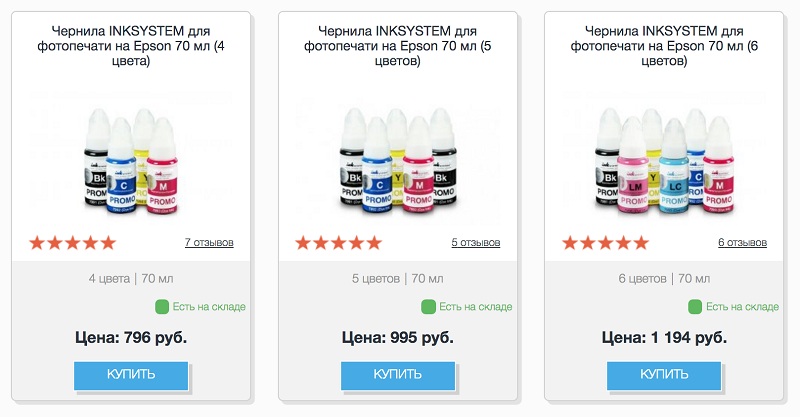Open the '7 отзывов' reviews link
The width and height of the screenshot is (800, 417).
coord(209,243)
